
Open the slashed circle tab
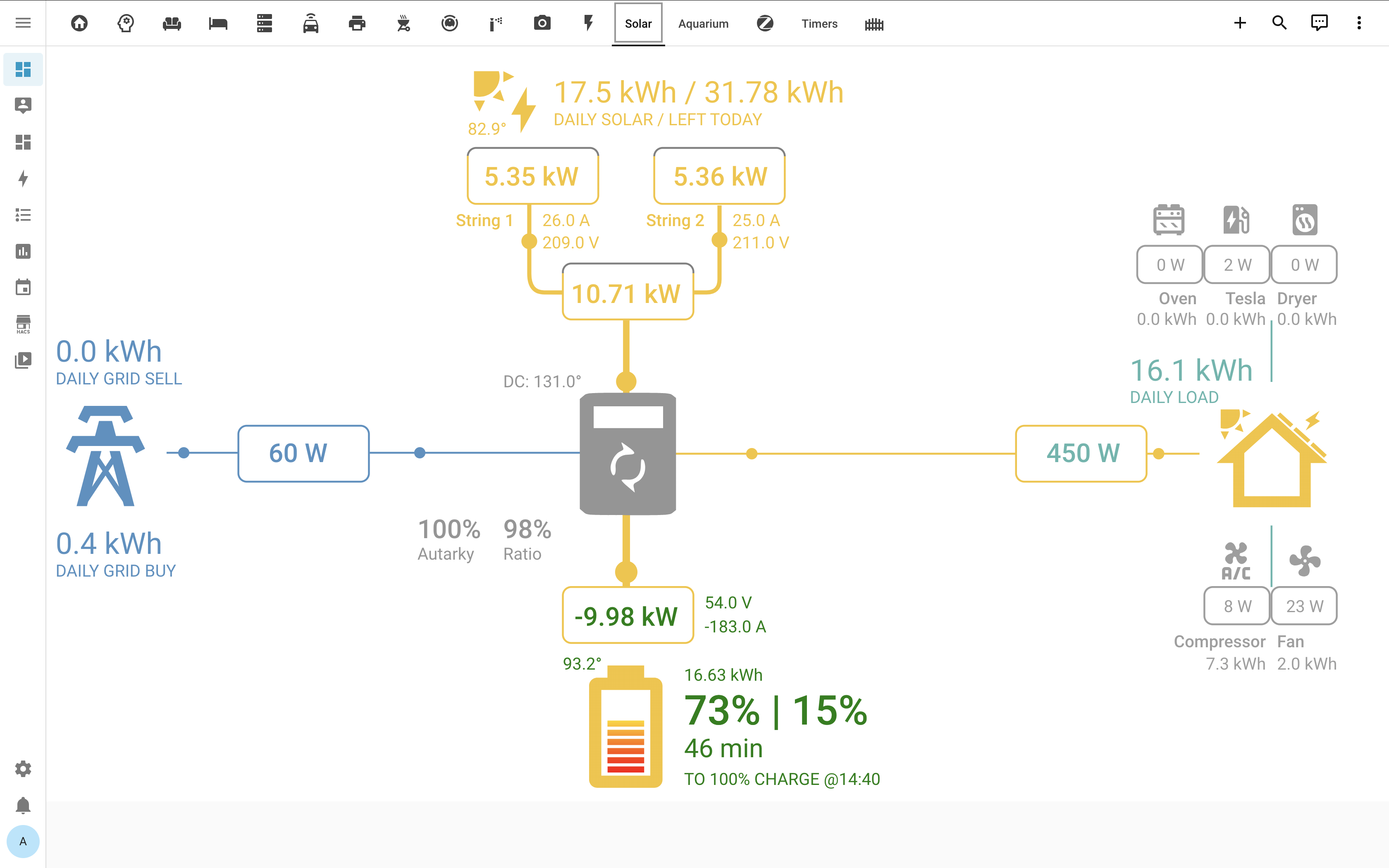click(x=765, y=23)
